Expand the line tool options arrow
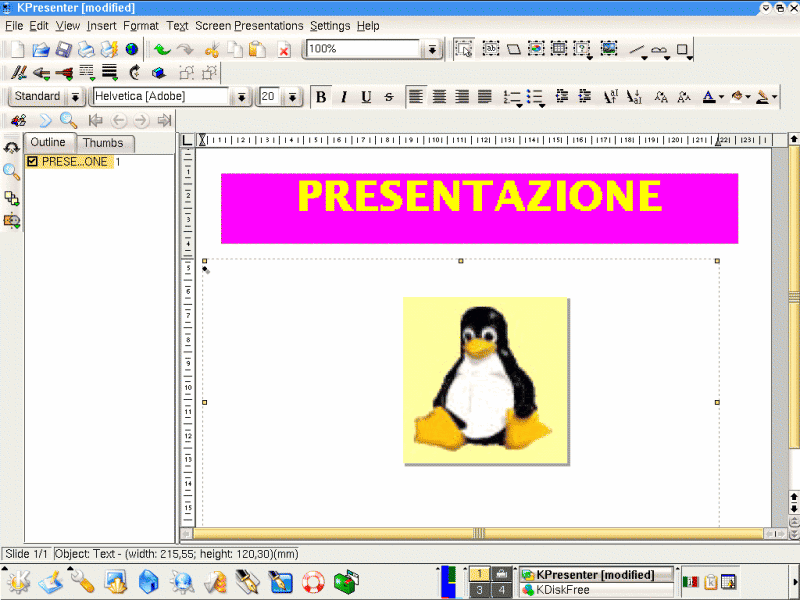The width and height of the screenshot is (800, 600). tap(644, 58)
